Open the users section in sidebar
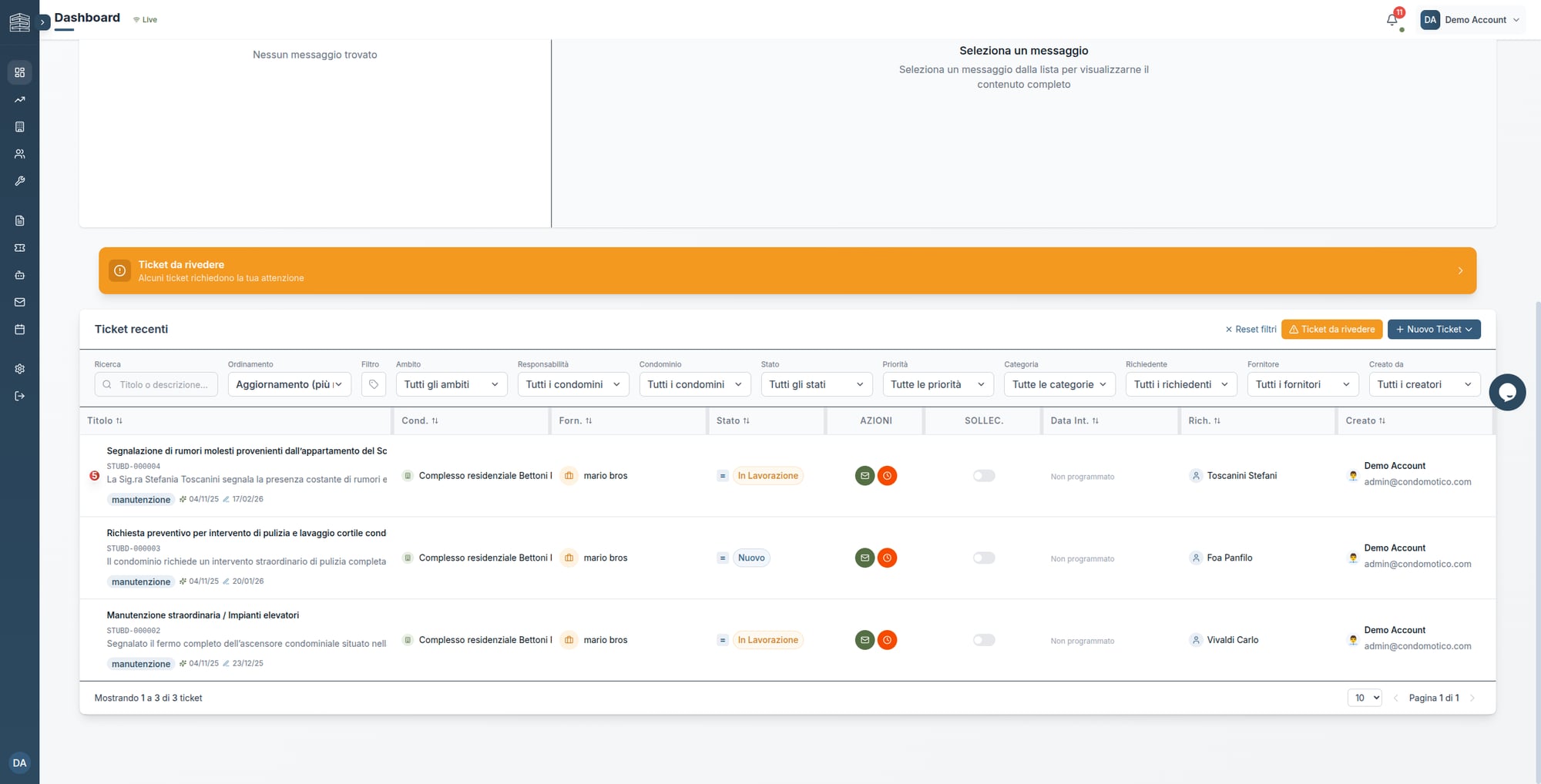 pyautogui.click(x=20, y=153)
